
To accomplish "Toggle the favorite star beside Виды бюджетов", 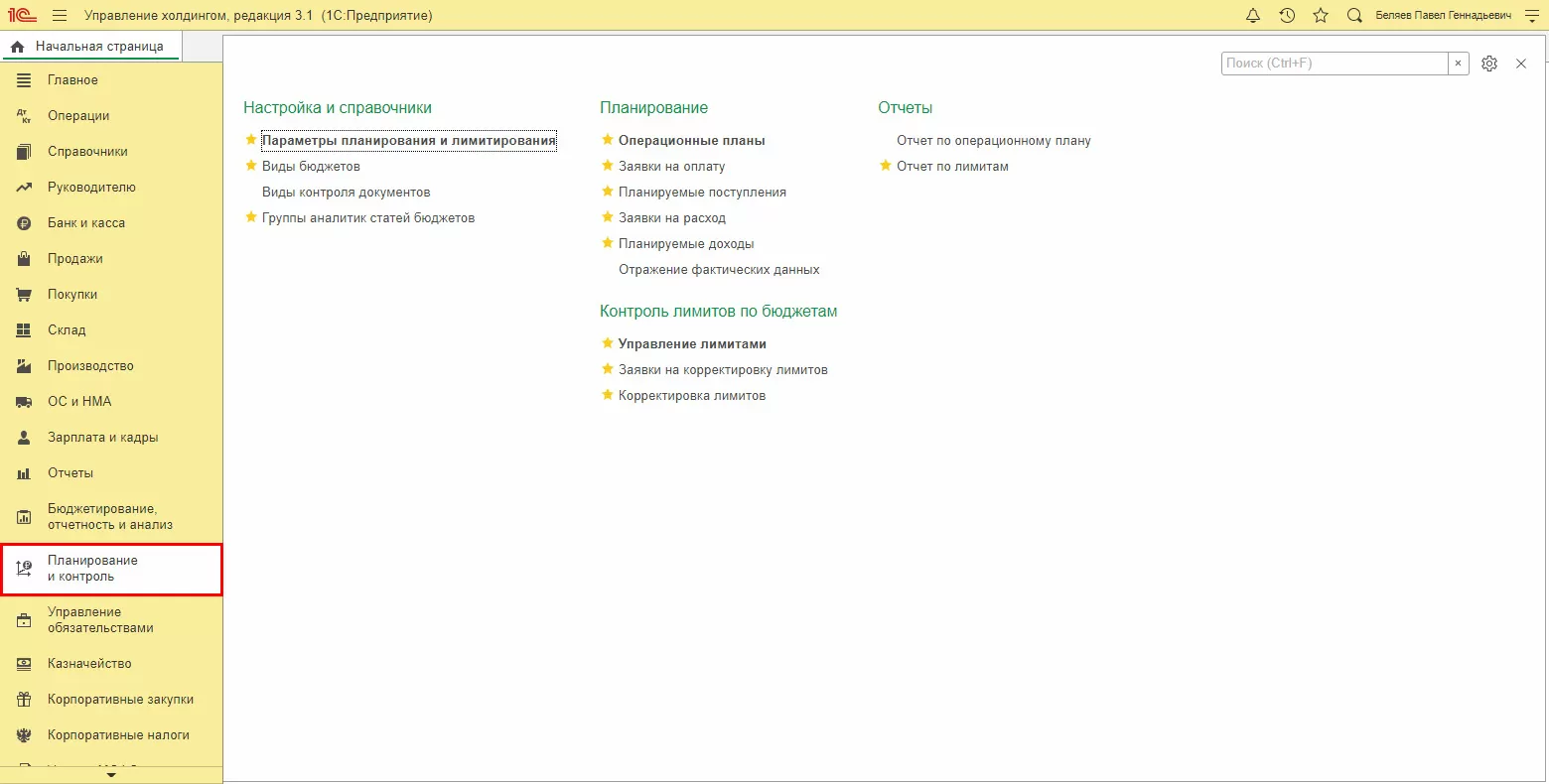I will pyautogui.click(x=251, y=166).
